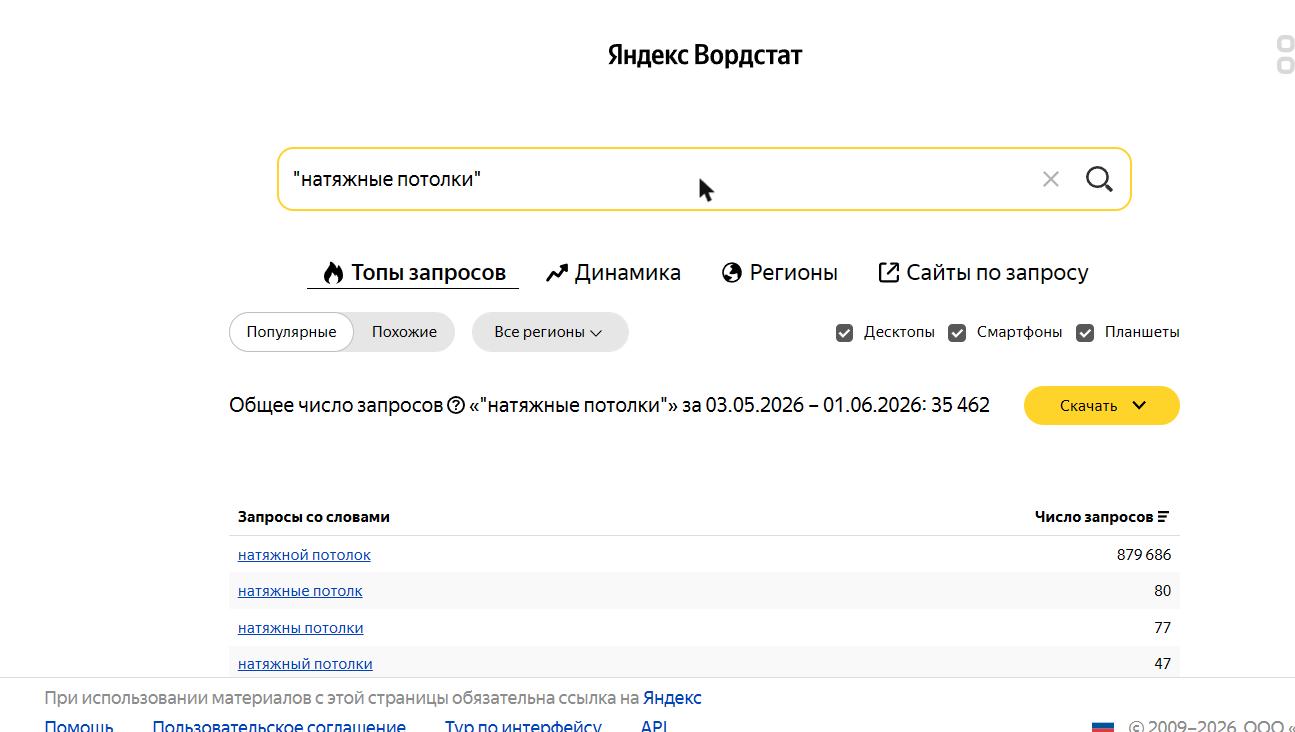Open the help question mark next to Общее число запросов
The width and height of the screenshot is (1295, 732).
pos(456,405)
